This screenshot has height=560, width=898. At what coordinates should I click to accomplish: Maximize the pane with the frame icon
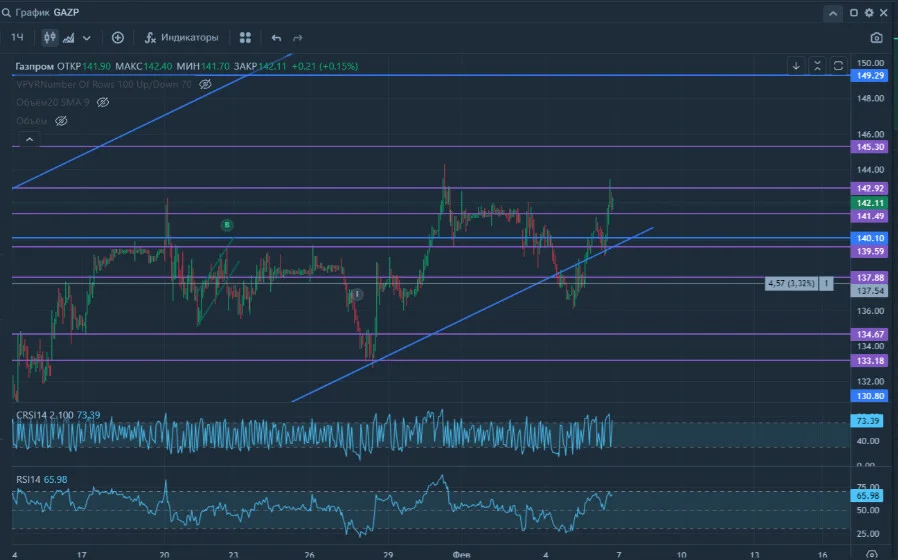838,66
